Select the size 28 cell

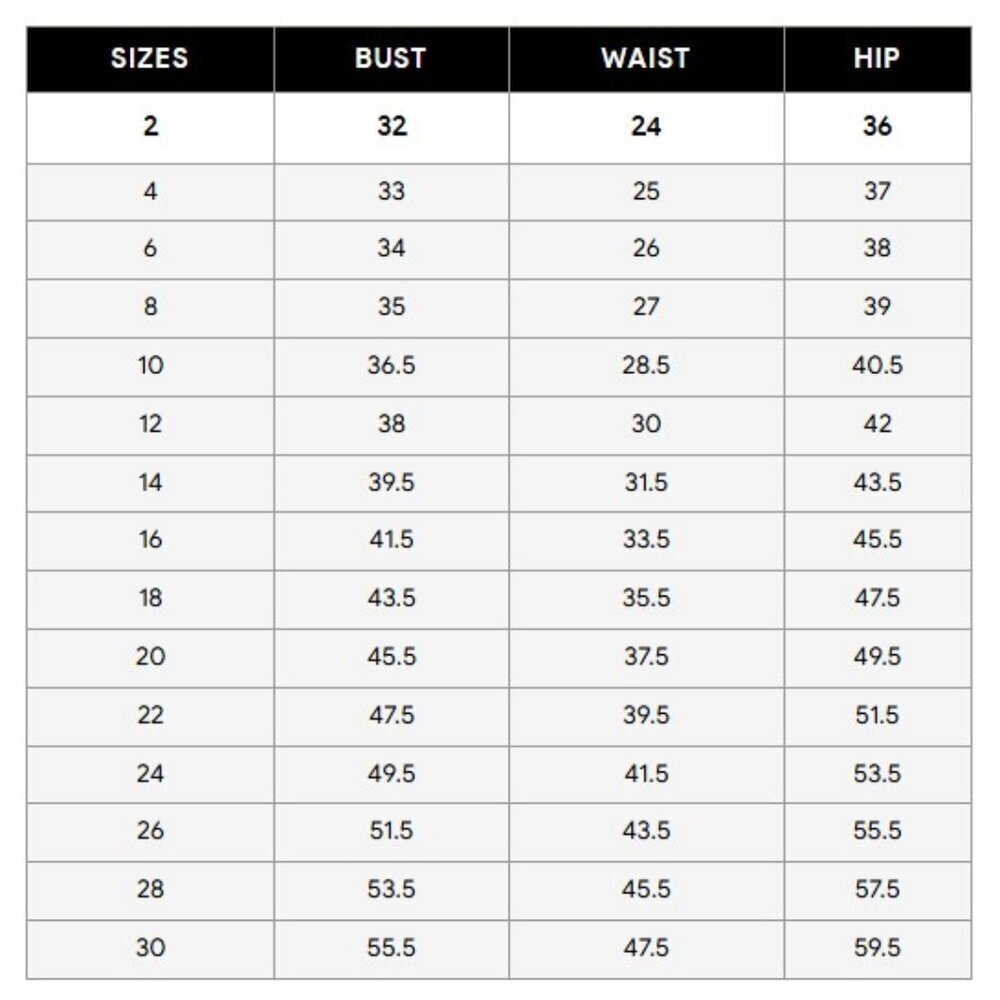[150, 890]
